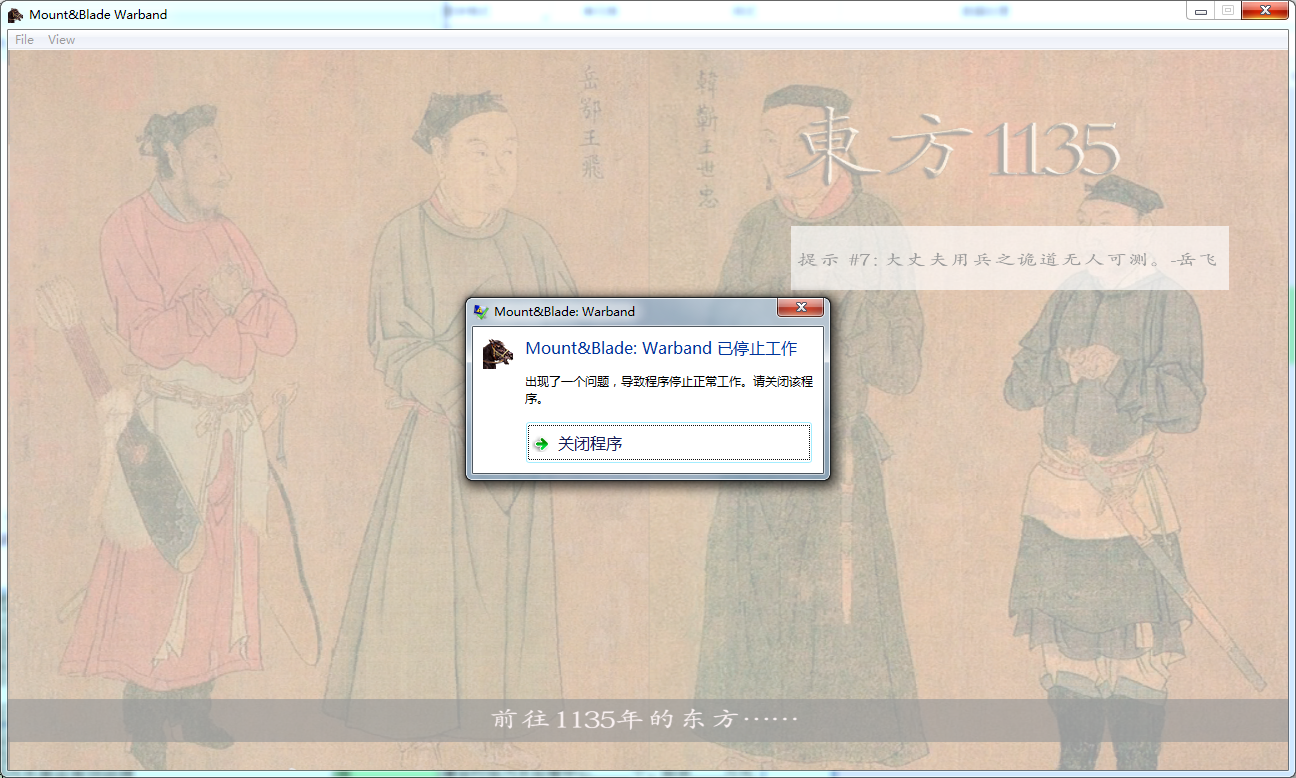Close the Mount&Blade: Warband error dialog
1296x778 pixels.
[x=800, y=309]
